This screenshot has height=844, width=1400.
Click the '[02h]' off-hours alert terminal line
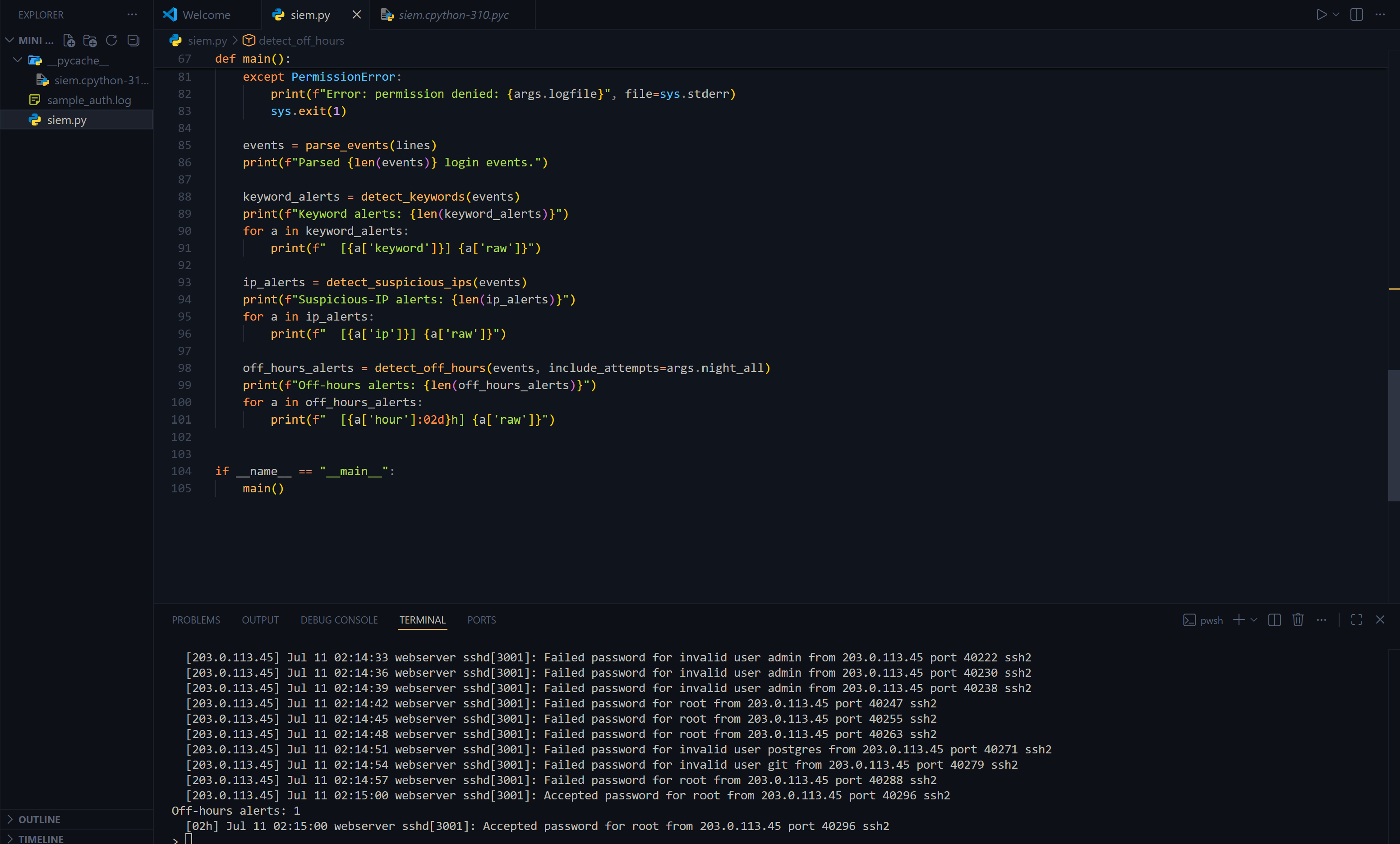(x=537, y=826)
